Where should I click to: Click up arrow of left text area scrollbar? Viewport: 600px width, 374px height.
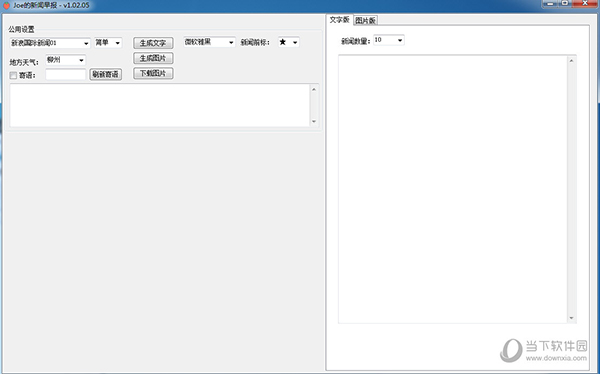[x=314, y=89]
